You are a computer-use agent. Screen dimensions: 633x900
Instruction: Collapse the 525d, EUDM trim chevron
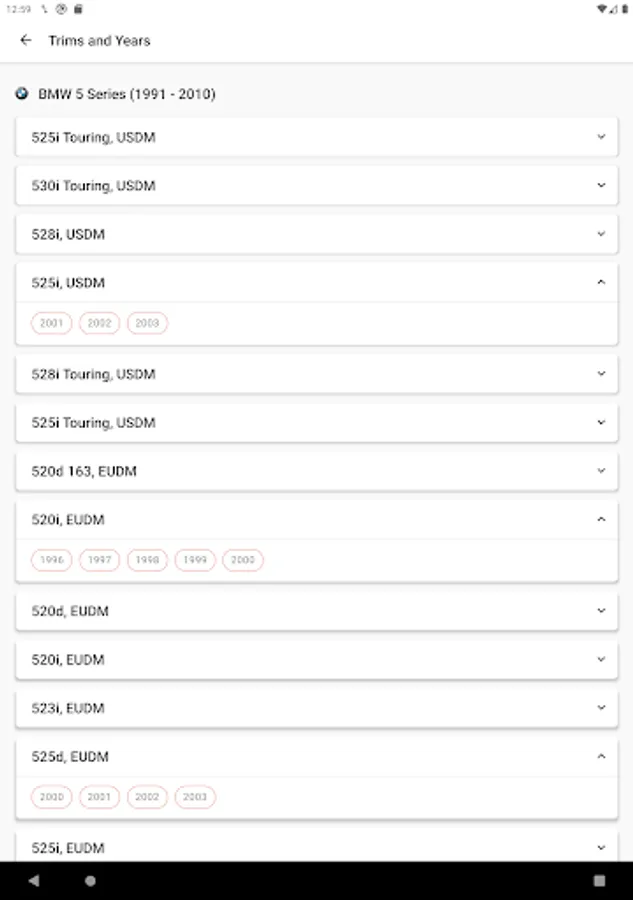601,757
